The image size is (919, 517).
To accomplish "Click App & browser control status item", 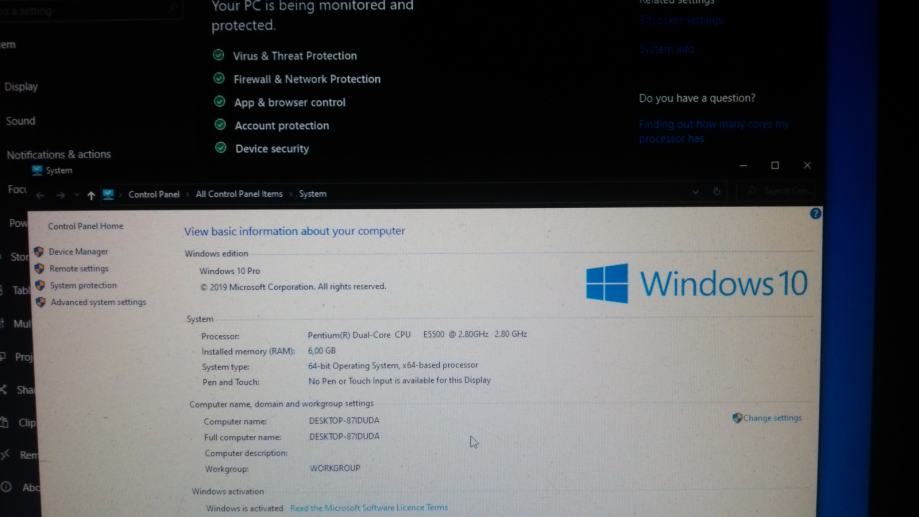I will click(290, 103).
